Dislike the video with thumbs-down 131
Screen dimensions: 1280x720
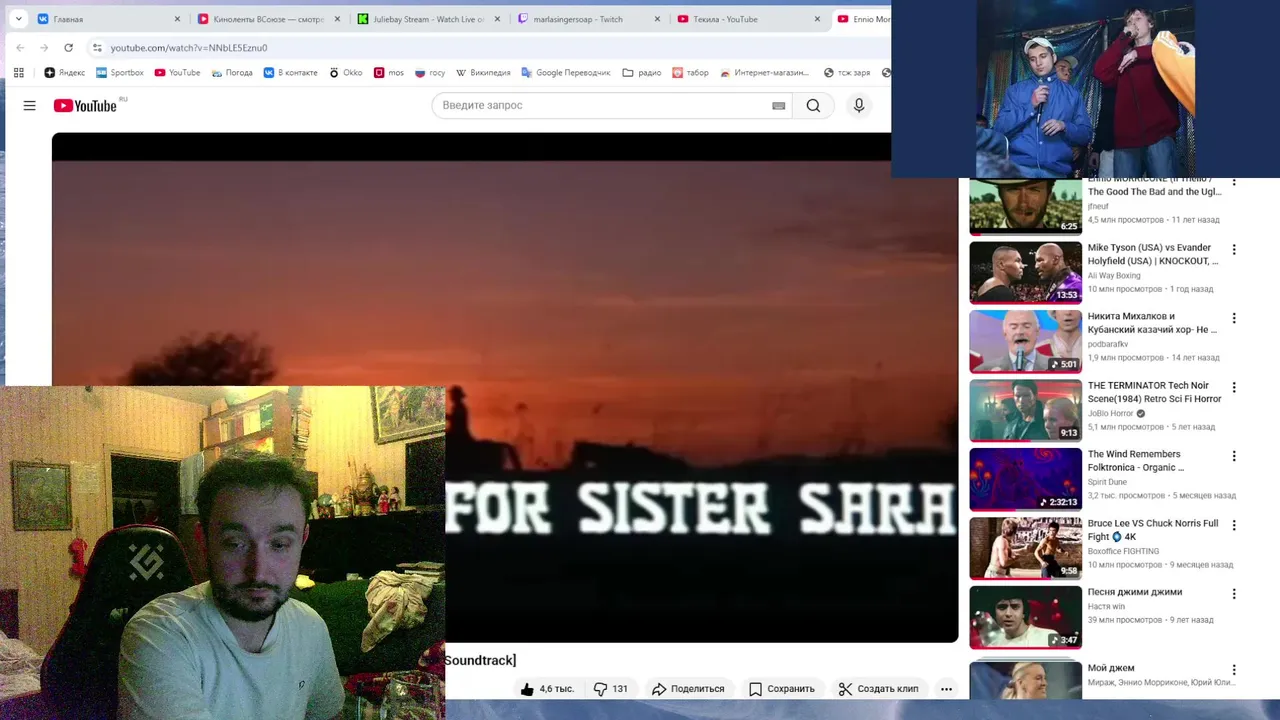click(x=611, y=688)
